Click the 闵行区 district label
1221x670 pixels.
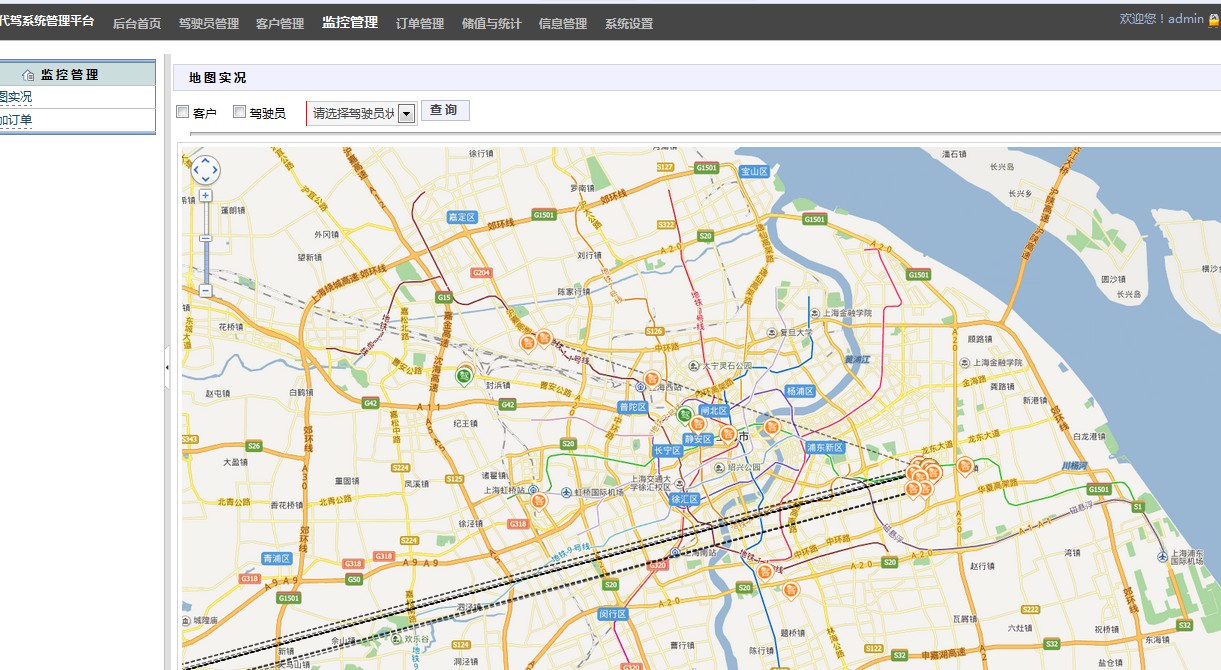(x=612, y=614)
